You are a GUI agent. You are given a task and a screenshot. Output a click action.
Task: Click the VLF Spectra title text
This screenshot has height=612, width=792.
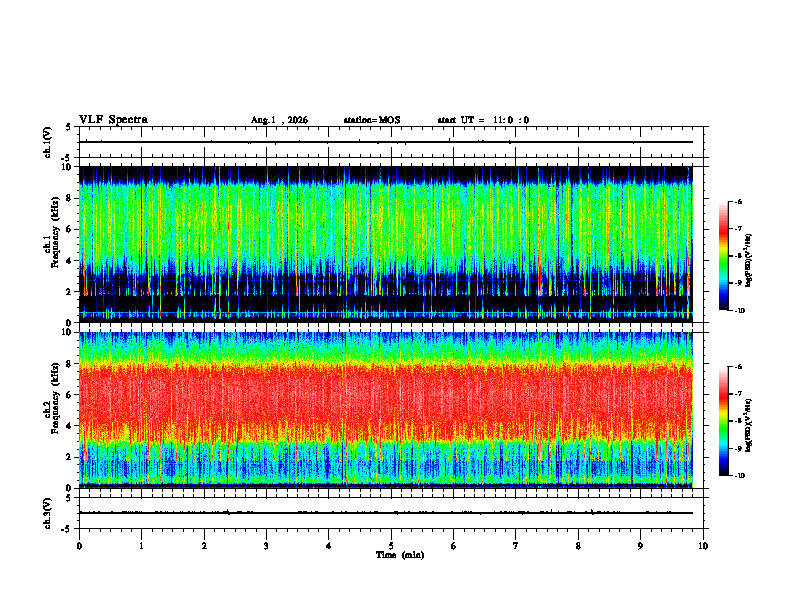click(113, 120)
